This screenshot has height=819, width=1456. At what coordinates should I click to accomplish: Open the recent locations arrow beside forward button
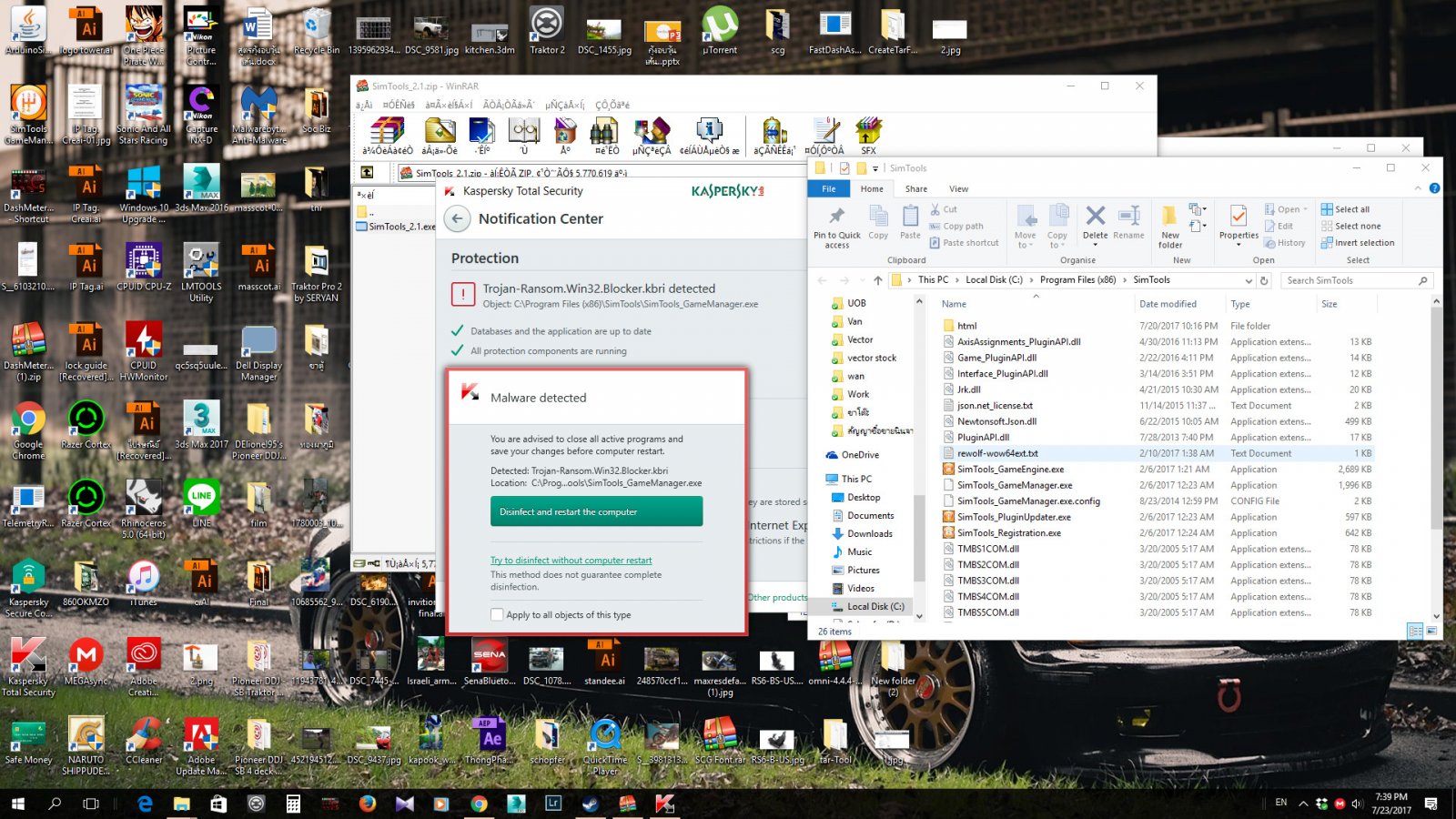(861, 280)
